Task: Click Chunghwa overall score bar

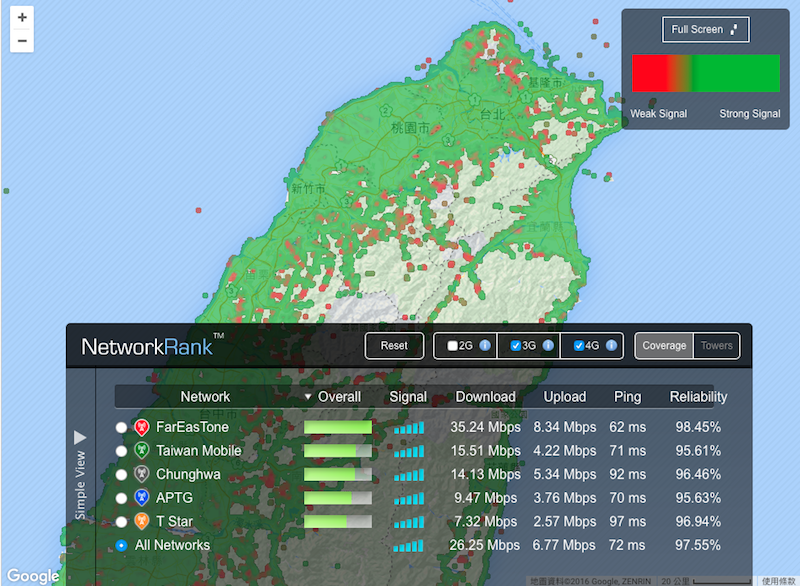Action: coord(338,475)
